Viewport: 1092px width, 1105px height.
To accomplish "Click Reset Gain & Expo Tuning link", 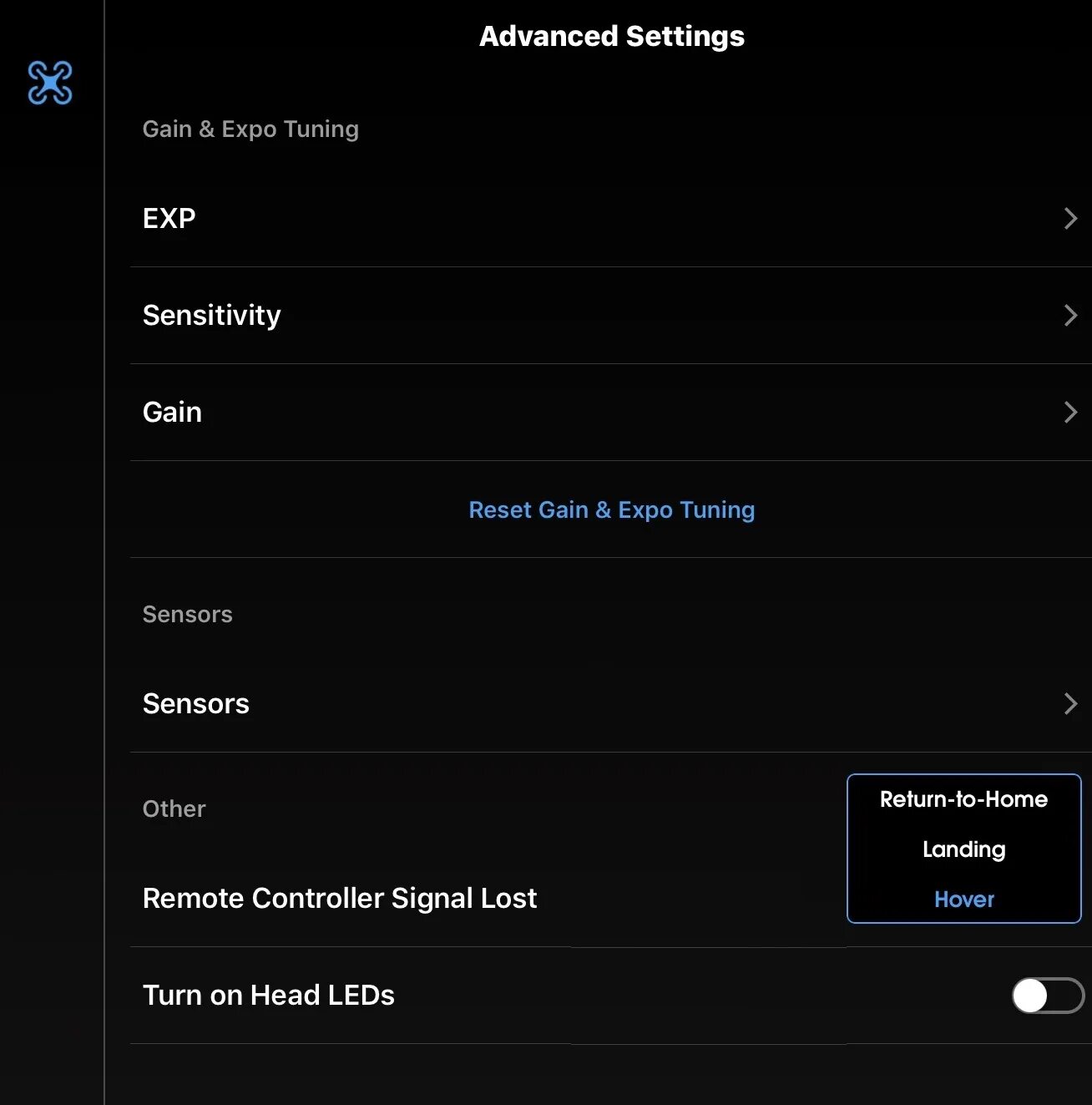I will coord(611,509).
